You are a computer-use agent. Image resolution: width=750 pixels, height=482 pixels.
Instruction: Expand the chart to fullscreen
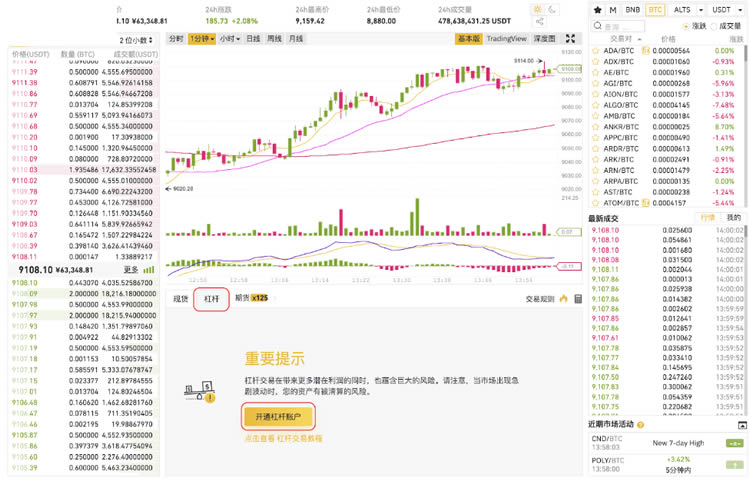570,39
